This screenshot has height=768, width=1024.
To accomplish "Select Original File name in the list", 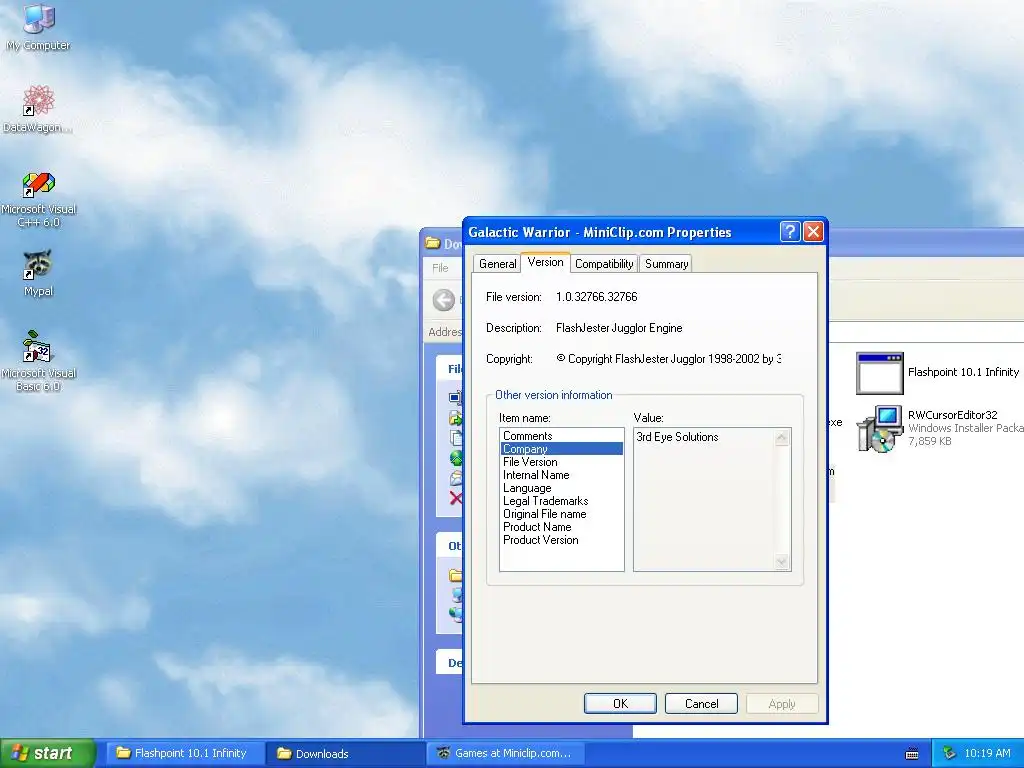I will tap(562, 514).
